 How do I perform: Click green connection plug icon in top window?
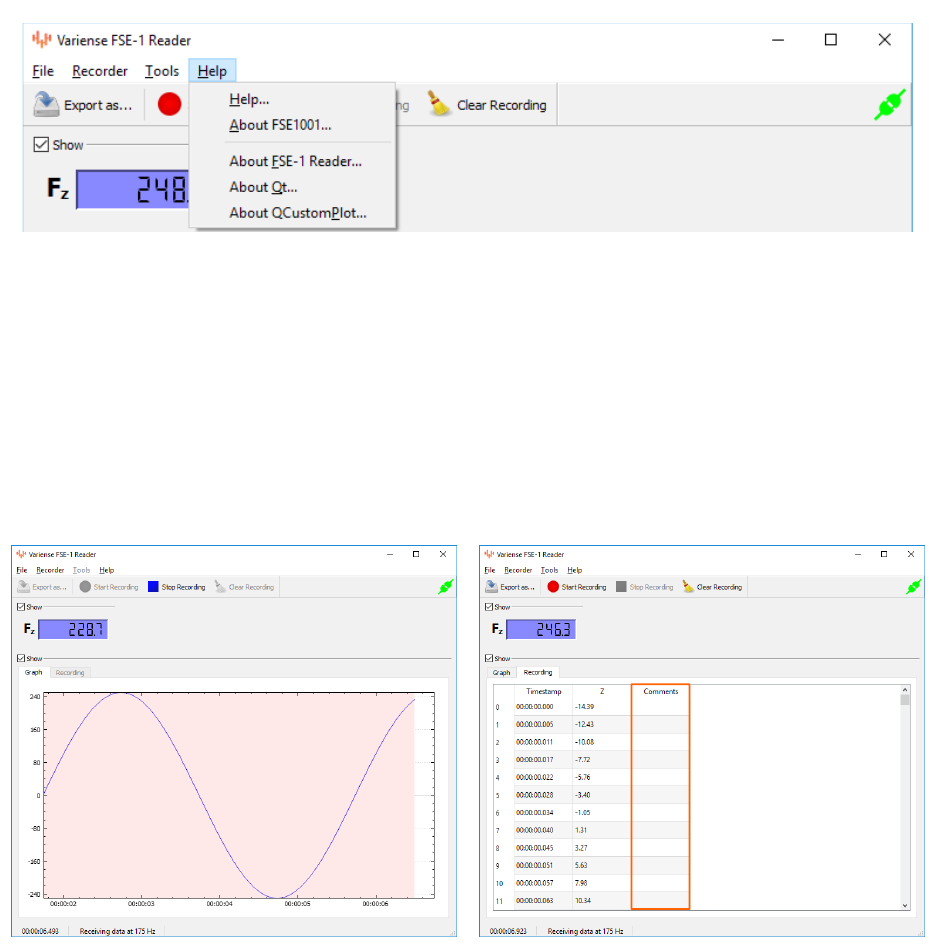[890, 104]
